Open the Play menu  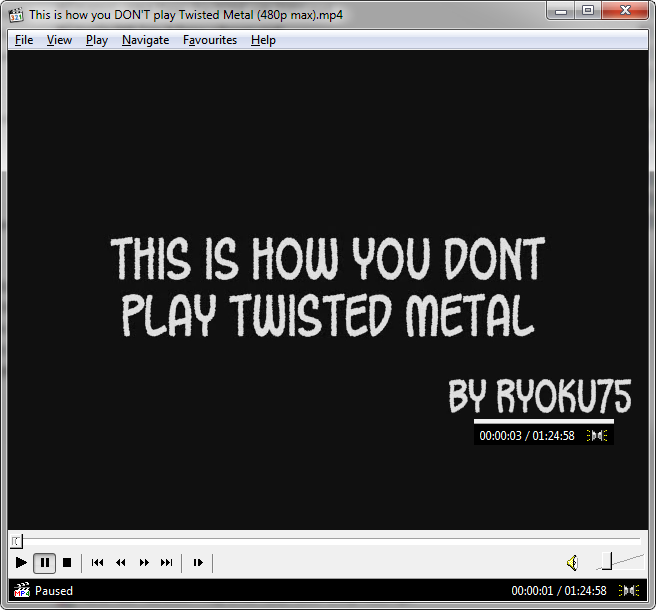[97, 40]
